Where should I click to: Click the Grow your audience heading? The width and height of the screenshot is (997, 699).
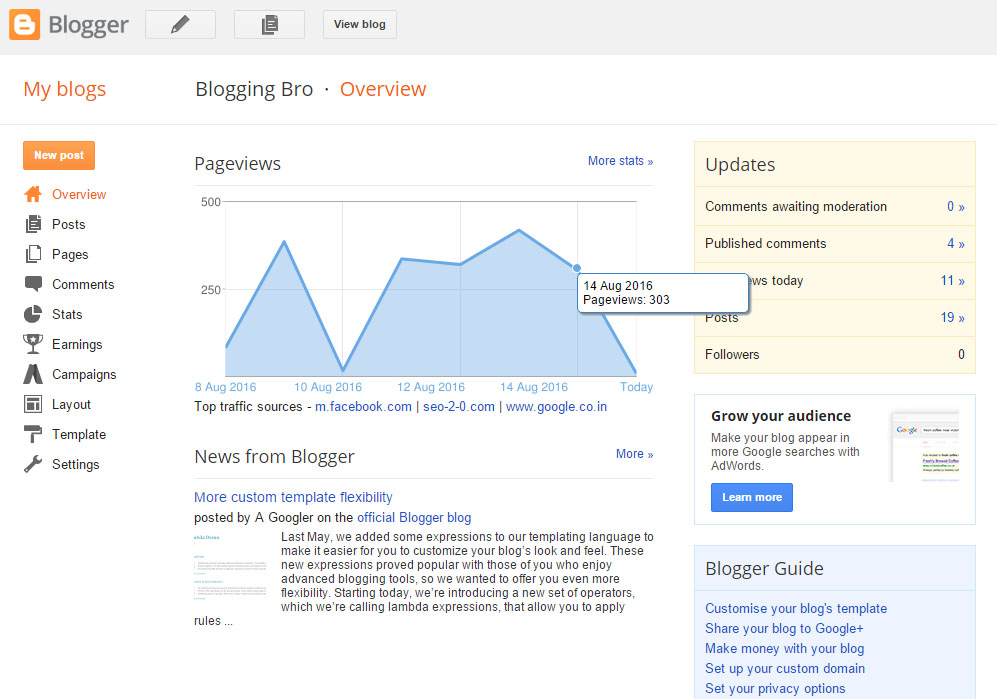click(781, 416)
